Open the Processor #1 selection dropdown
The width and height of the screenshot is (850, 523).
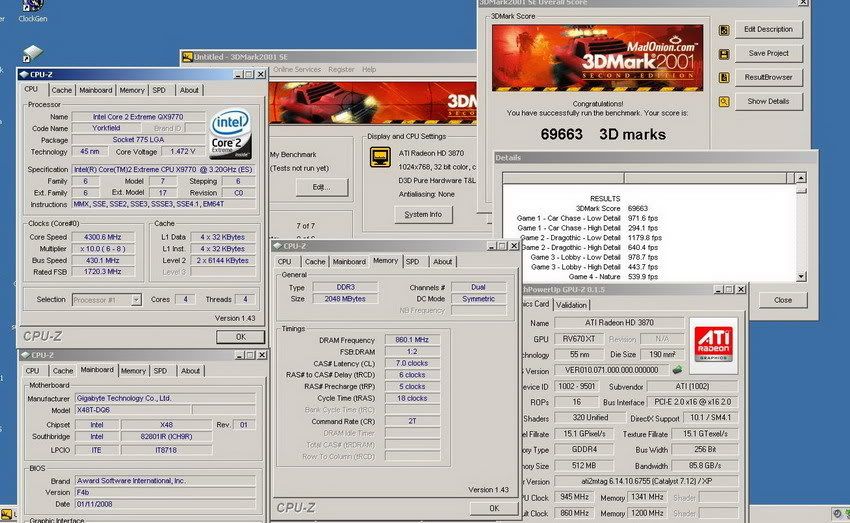pyautogui.click(x=106, y=299)
